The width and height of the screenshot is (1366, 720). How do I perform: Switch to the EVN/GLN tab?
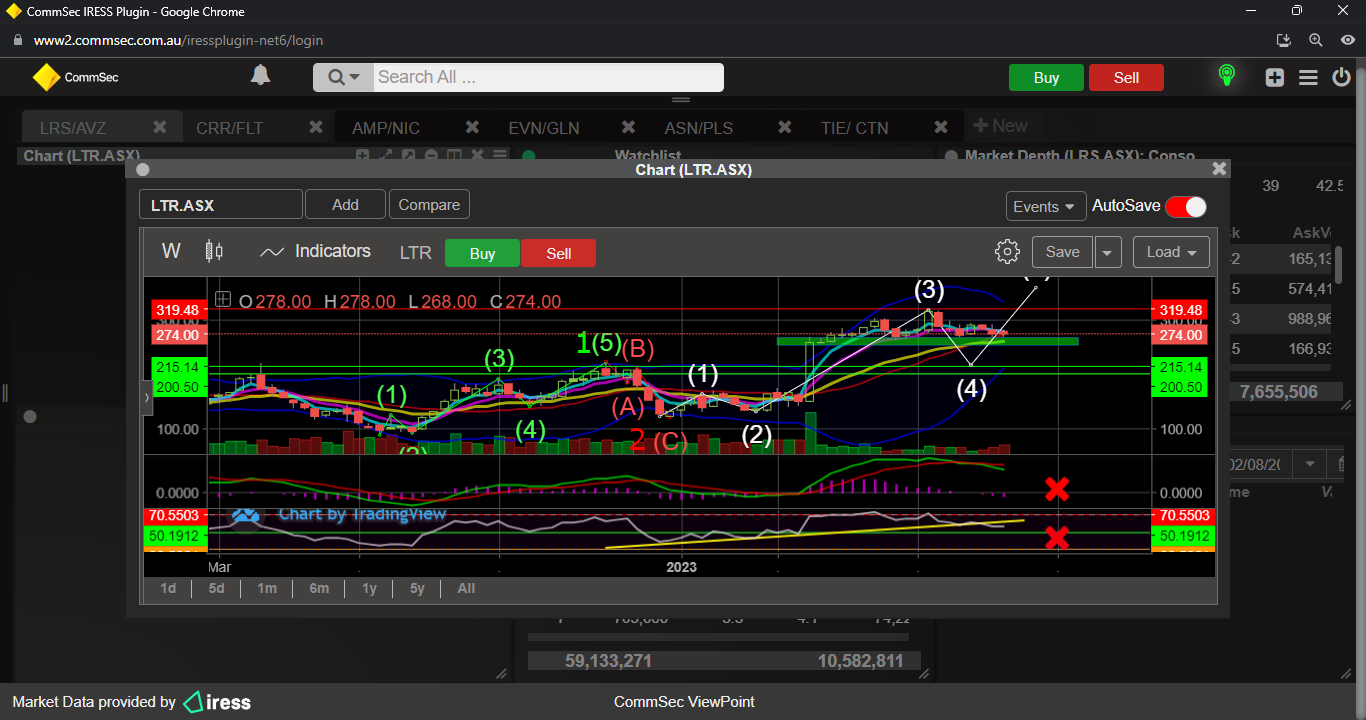pyautogui.click(x=543, y=128)
